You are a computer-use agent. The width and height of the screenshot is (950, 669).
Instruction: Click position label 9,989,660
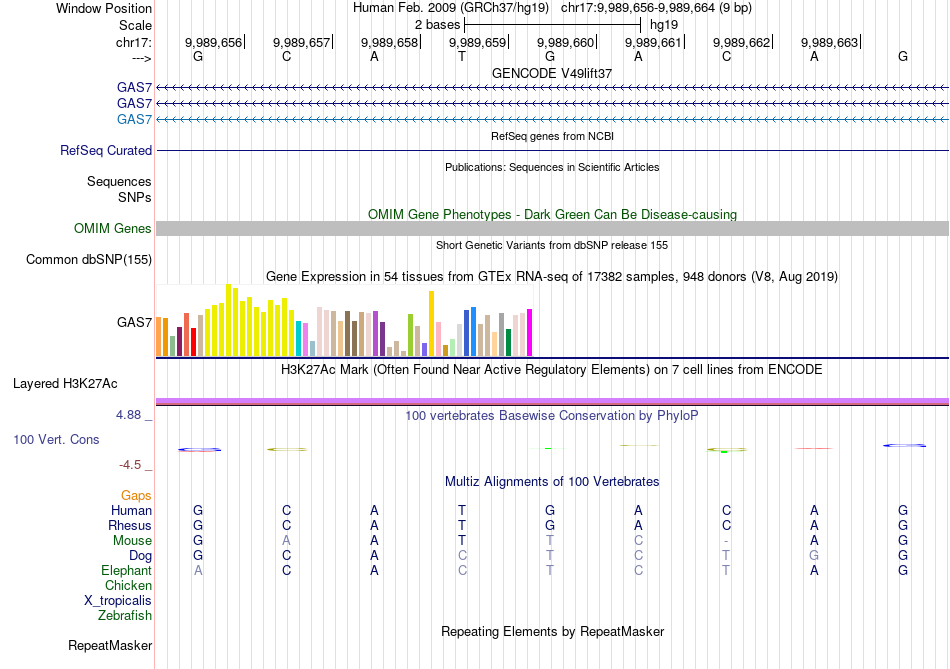565,42
